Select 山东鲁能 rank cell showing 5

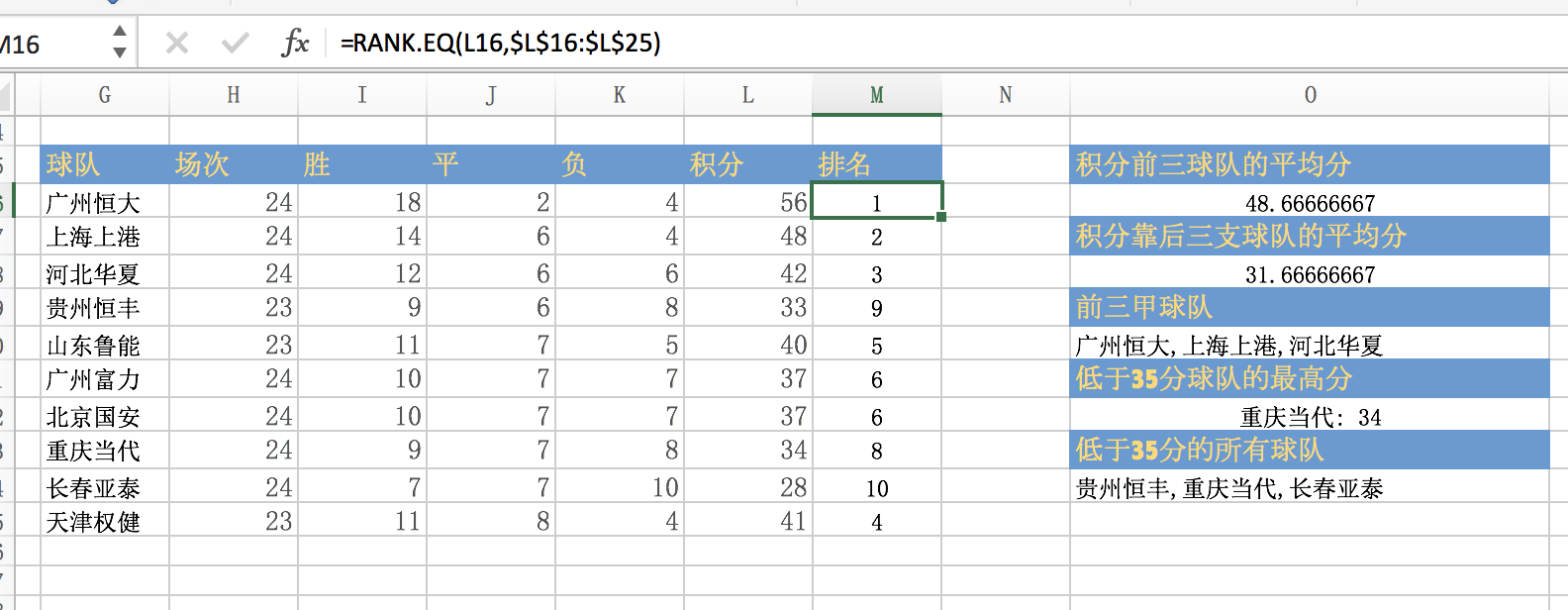877,345
